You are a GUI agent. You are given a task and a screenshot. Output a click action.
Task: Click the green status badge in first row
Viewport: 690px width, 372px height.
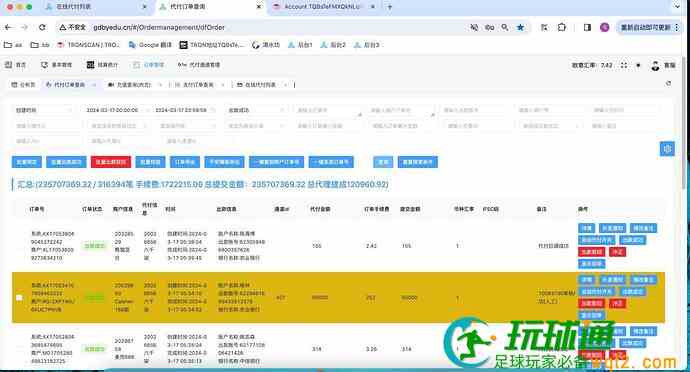tap(94, 246)
